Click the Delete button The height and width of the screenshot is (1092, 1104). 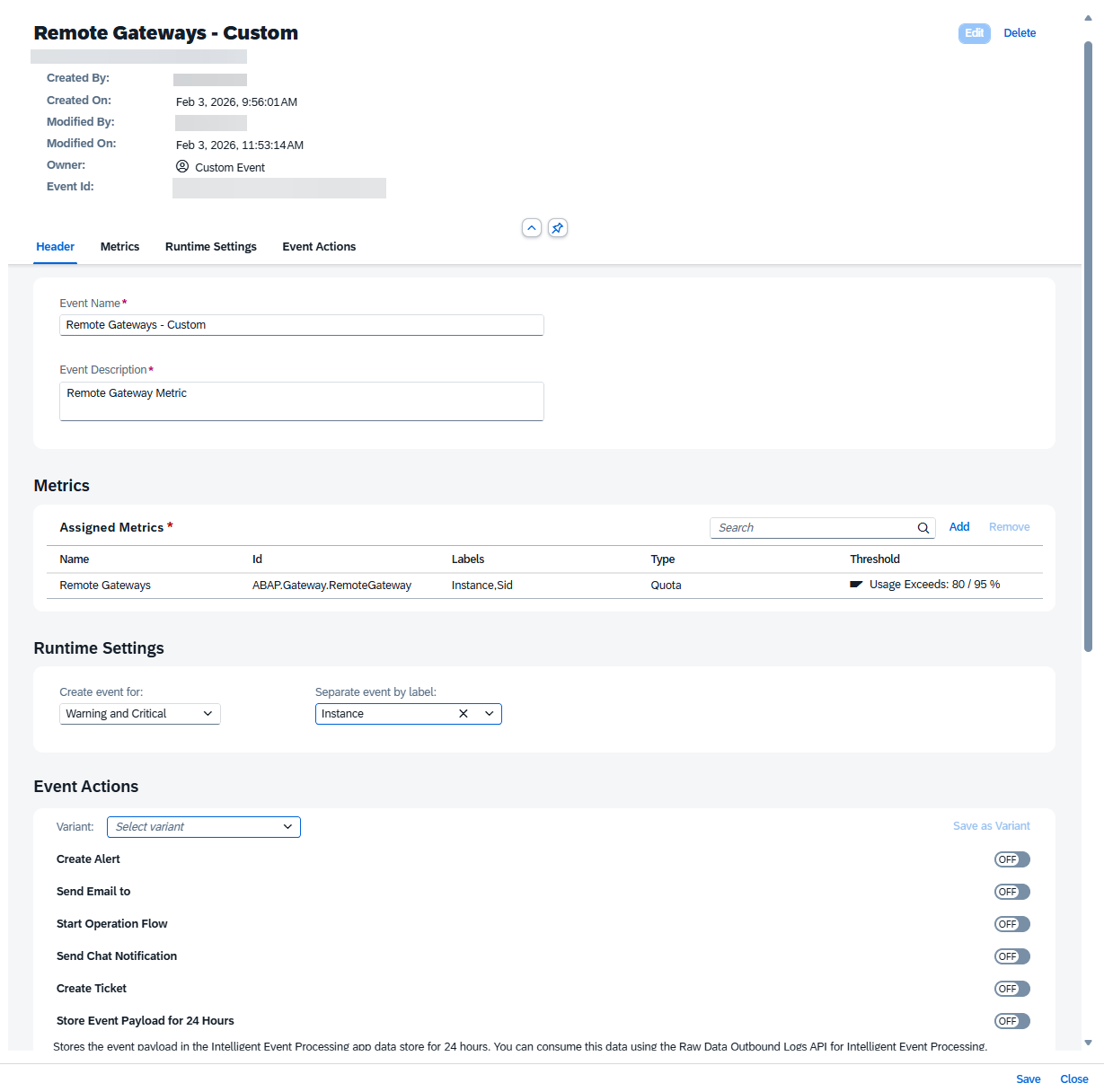point(1020,33)
